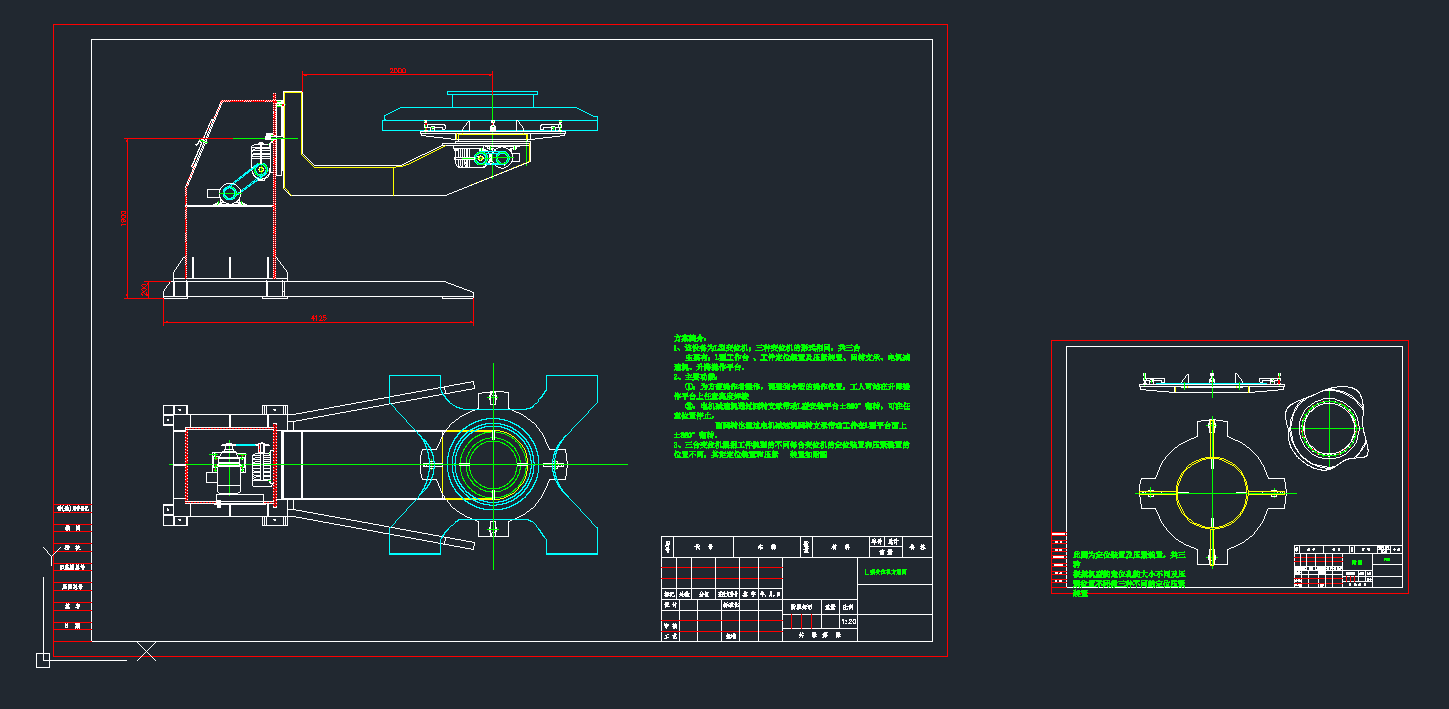Click the cyan turntable in the side view

click(490, 118)
